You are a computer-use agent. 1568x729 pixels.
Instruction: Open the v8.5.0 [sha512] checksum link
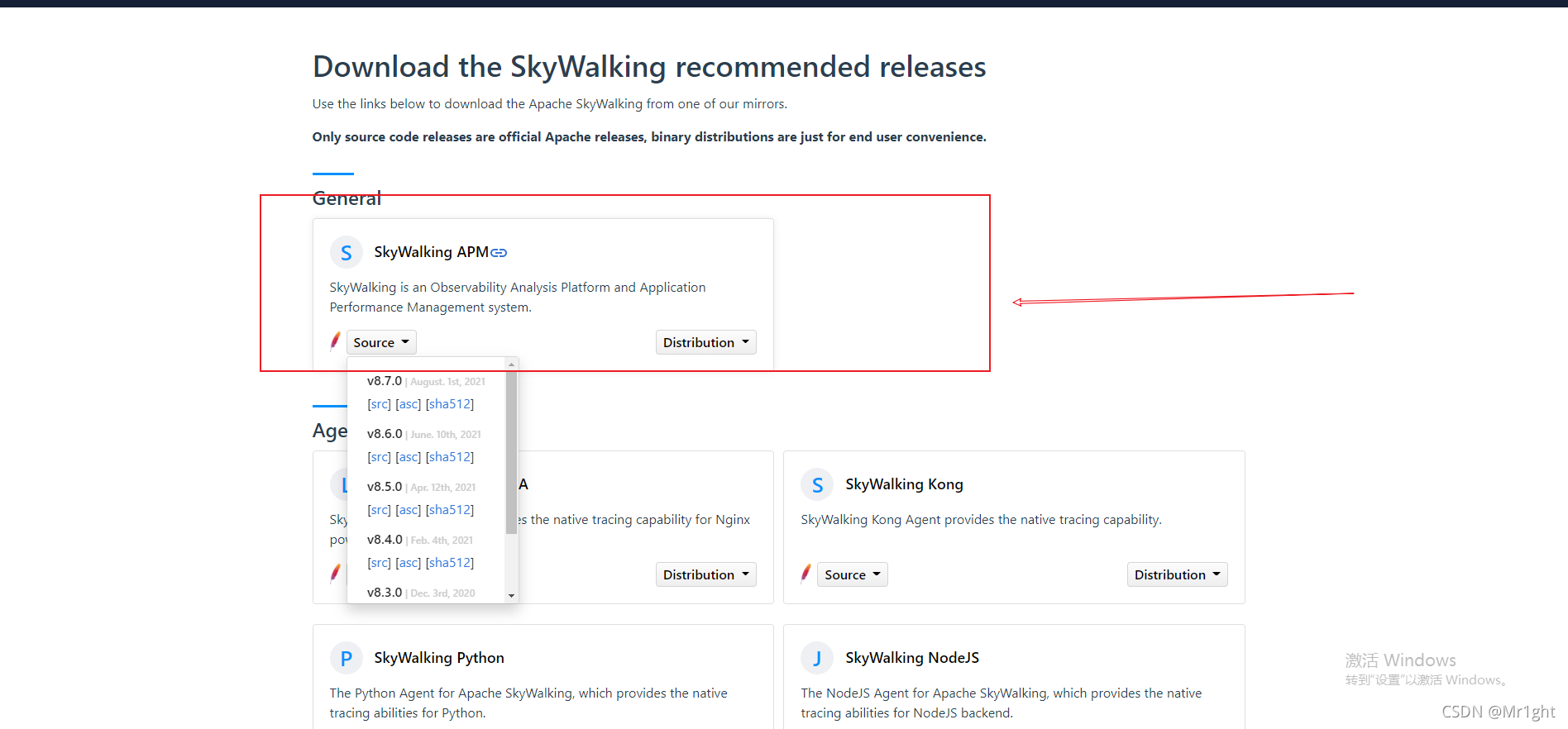tap(450, 510)
